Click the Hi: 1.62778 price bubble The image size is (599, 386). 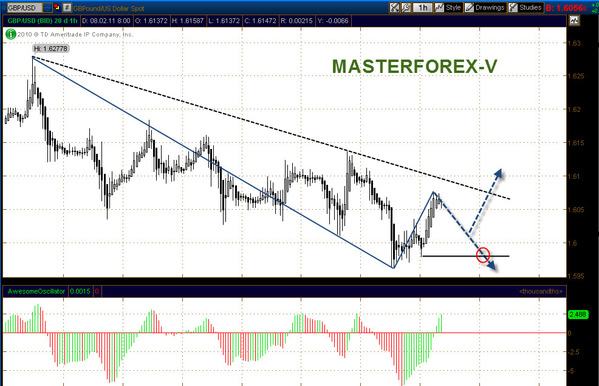[x=50, y=49]
